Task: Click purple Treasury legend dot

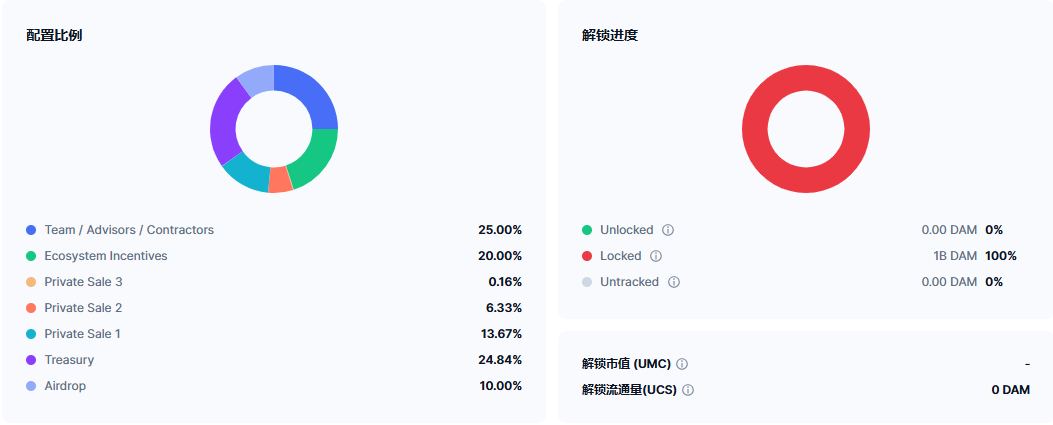Action: tap(31, 361)
